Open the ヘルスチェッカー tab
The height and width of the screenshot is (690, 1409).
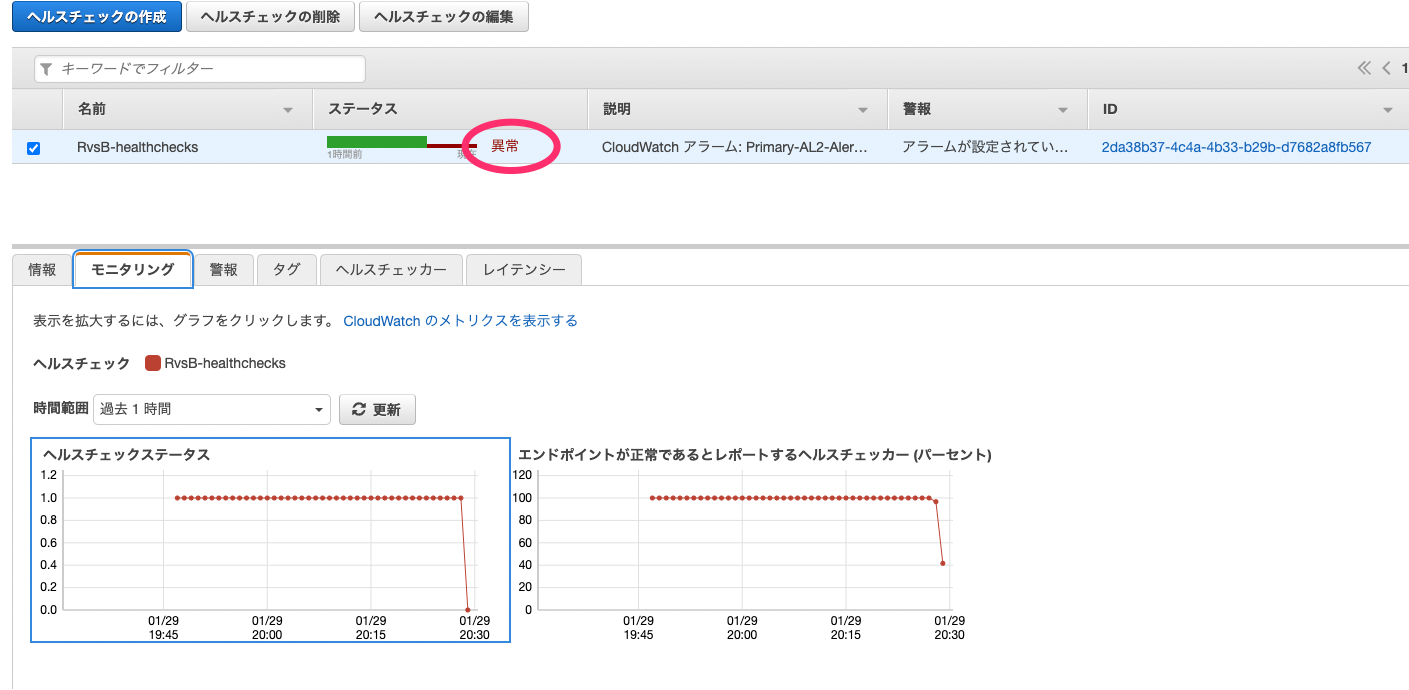tap(390, 269)
